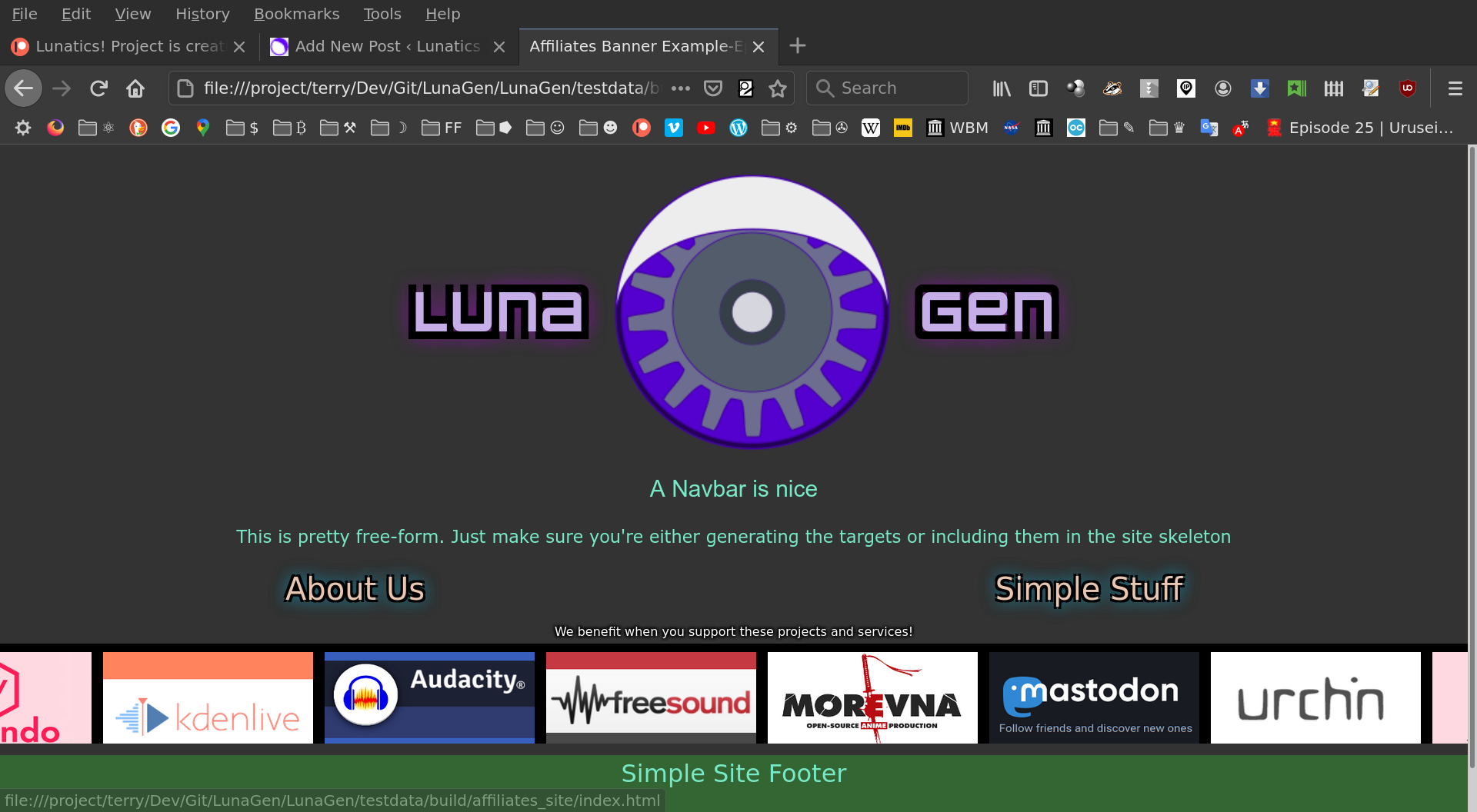
Task: Expand the FF bookmarks folder
Action: pos(442,128)
